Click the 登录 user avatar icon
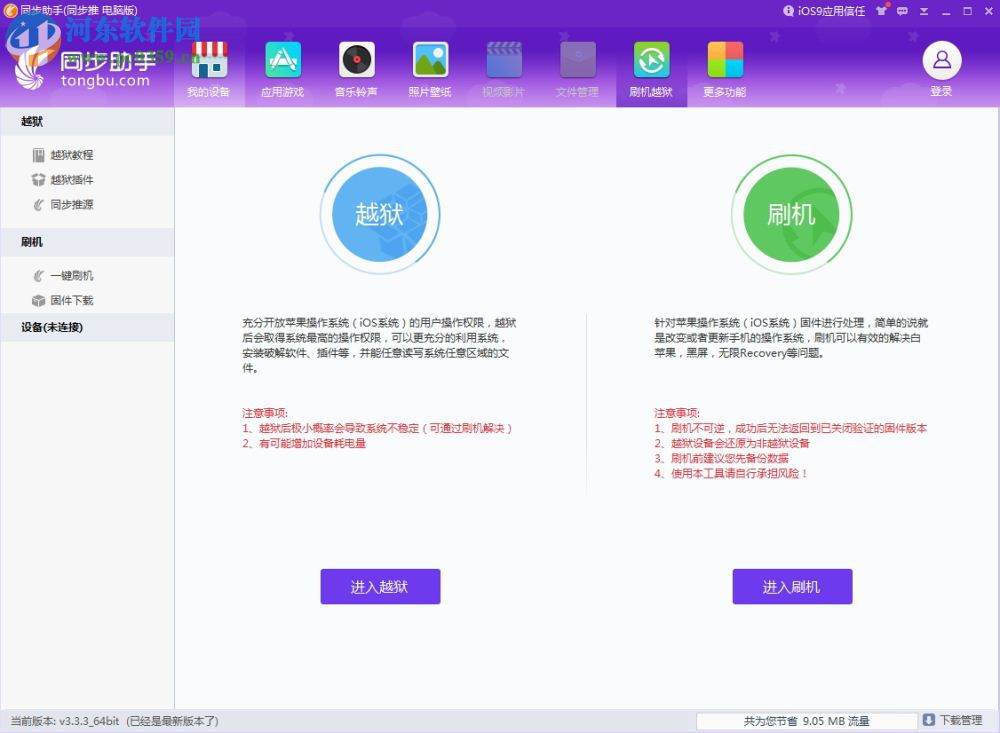 click(942, 60)
